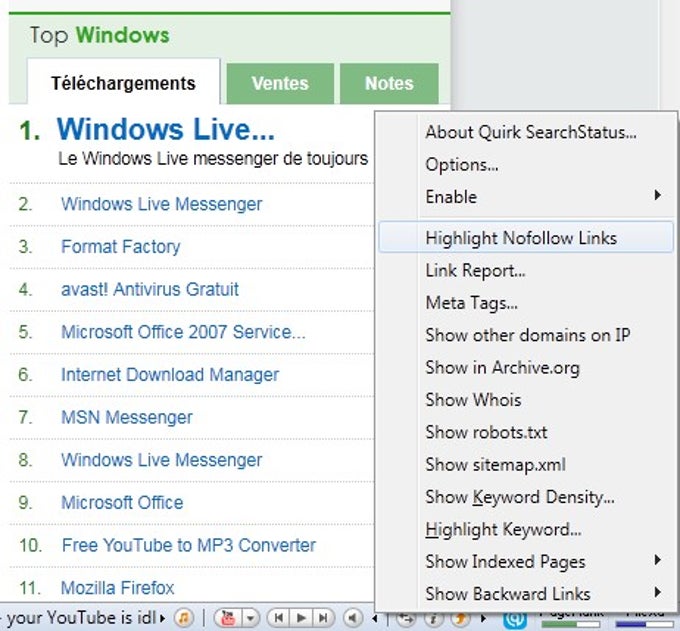
Task: Select Show robots.txt
Action: [x=526, y=432]
